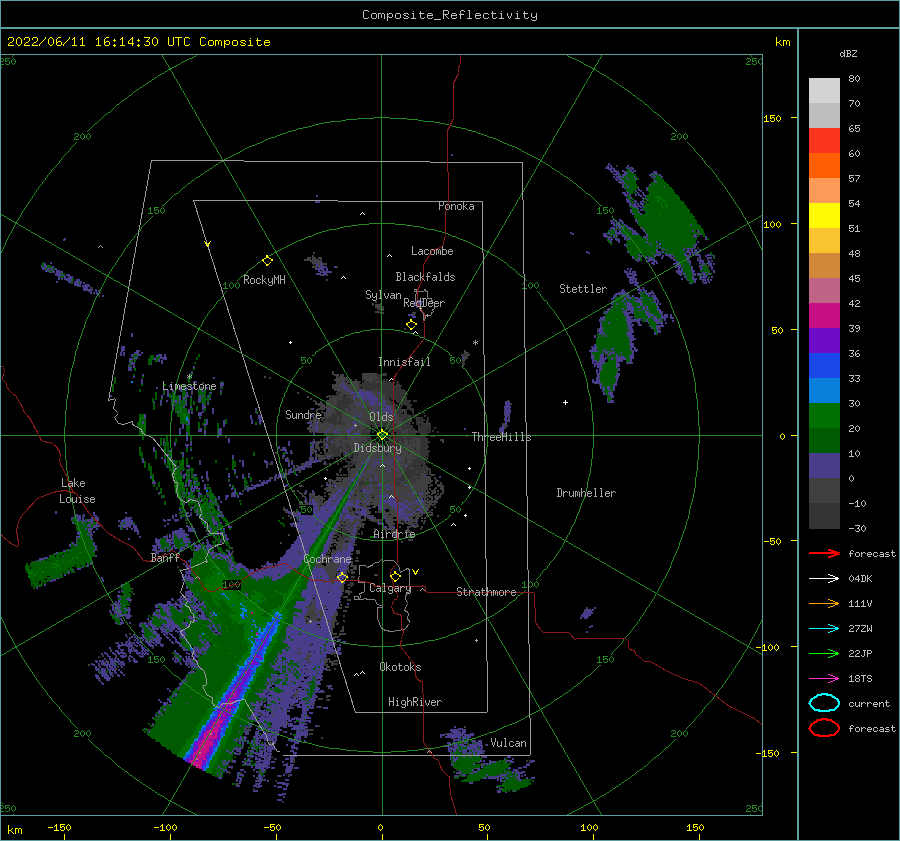Image resolution: width=900 pixels, height=841 pixels.
Task: Click the Lake Louise label
Action: (78, 491)
